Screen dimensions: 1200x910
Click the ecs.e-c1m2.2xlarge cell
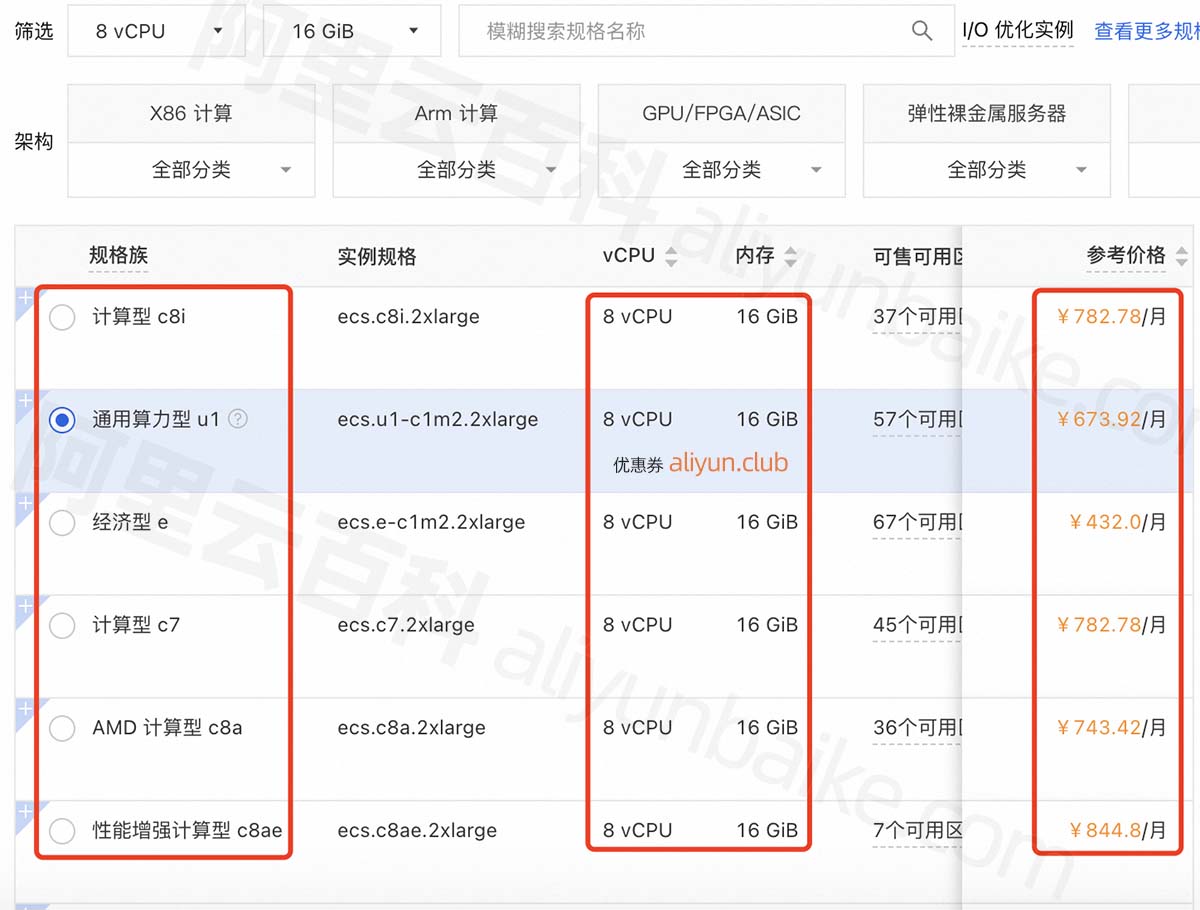click(431, 522)
